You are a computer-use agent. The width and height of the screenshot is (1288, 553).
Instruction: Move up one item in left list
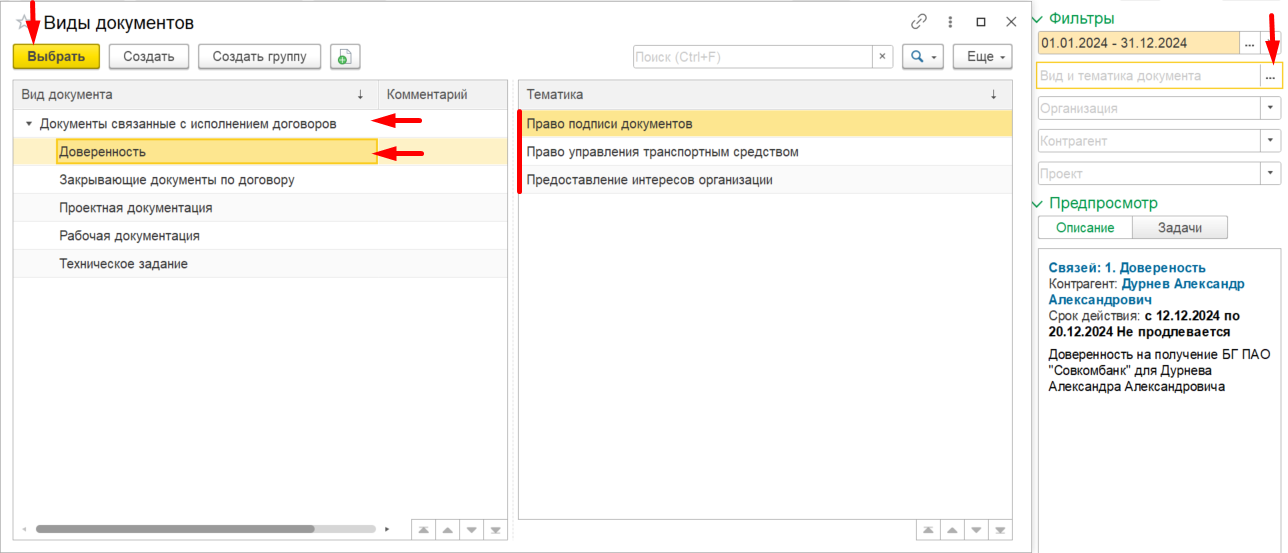coord(448,529)
